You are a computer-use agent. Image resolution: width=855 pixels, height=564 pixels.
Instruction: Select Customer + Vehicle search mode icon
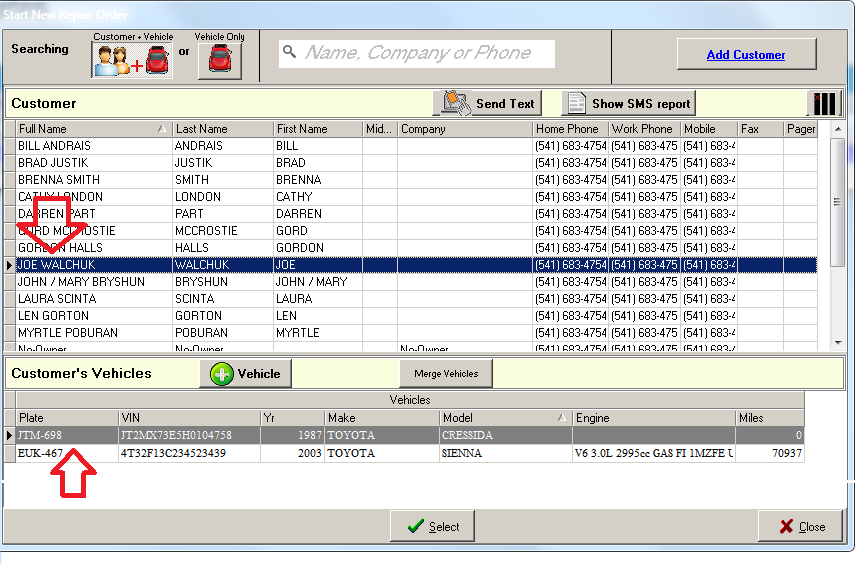click(132, 60)
